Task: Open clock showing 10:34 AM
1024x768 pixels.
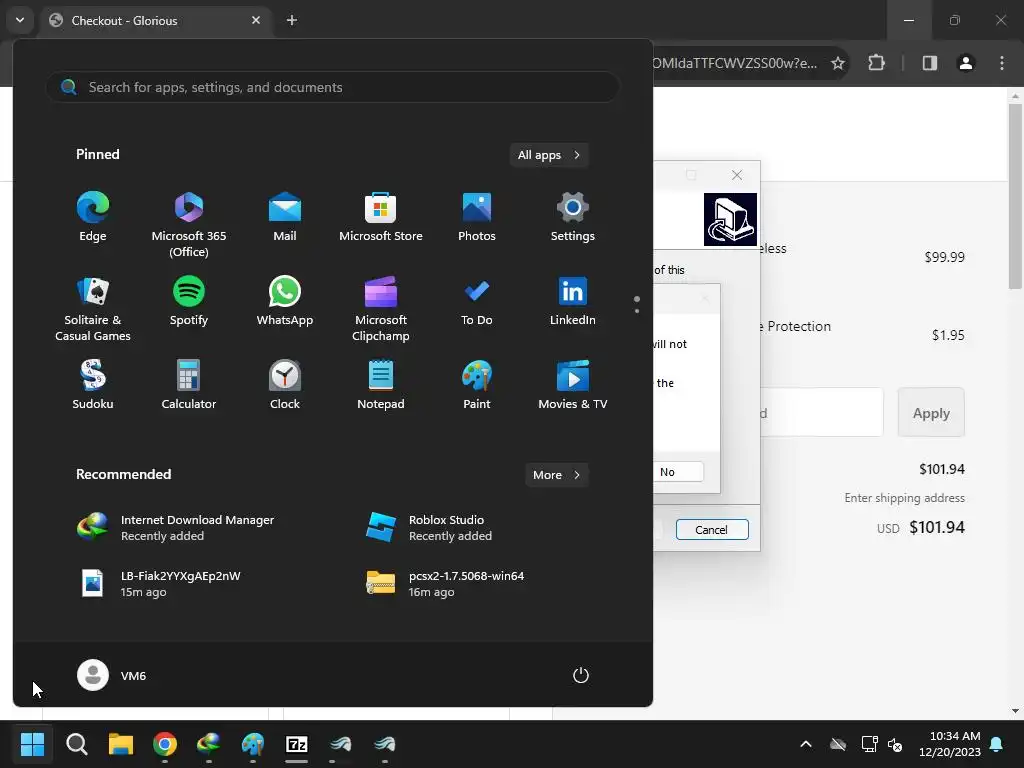Action: (x=950, y=744)
